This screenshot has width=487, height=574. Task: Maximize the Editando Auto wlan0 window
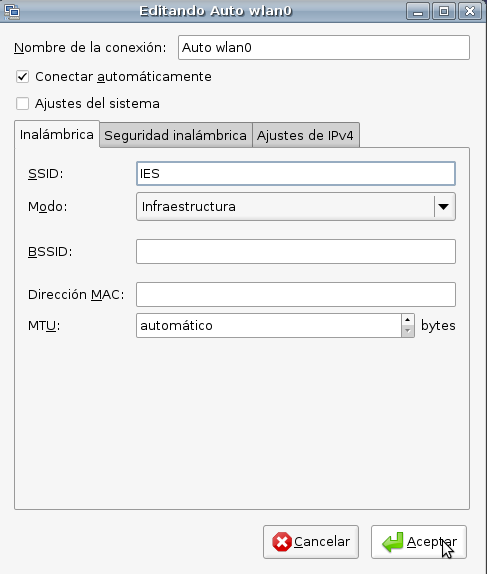pos(444,11)
